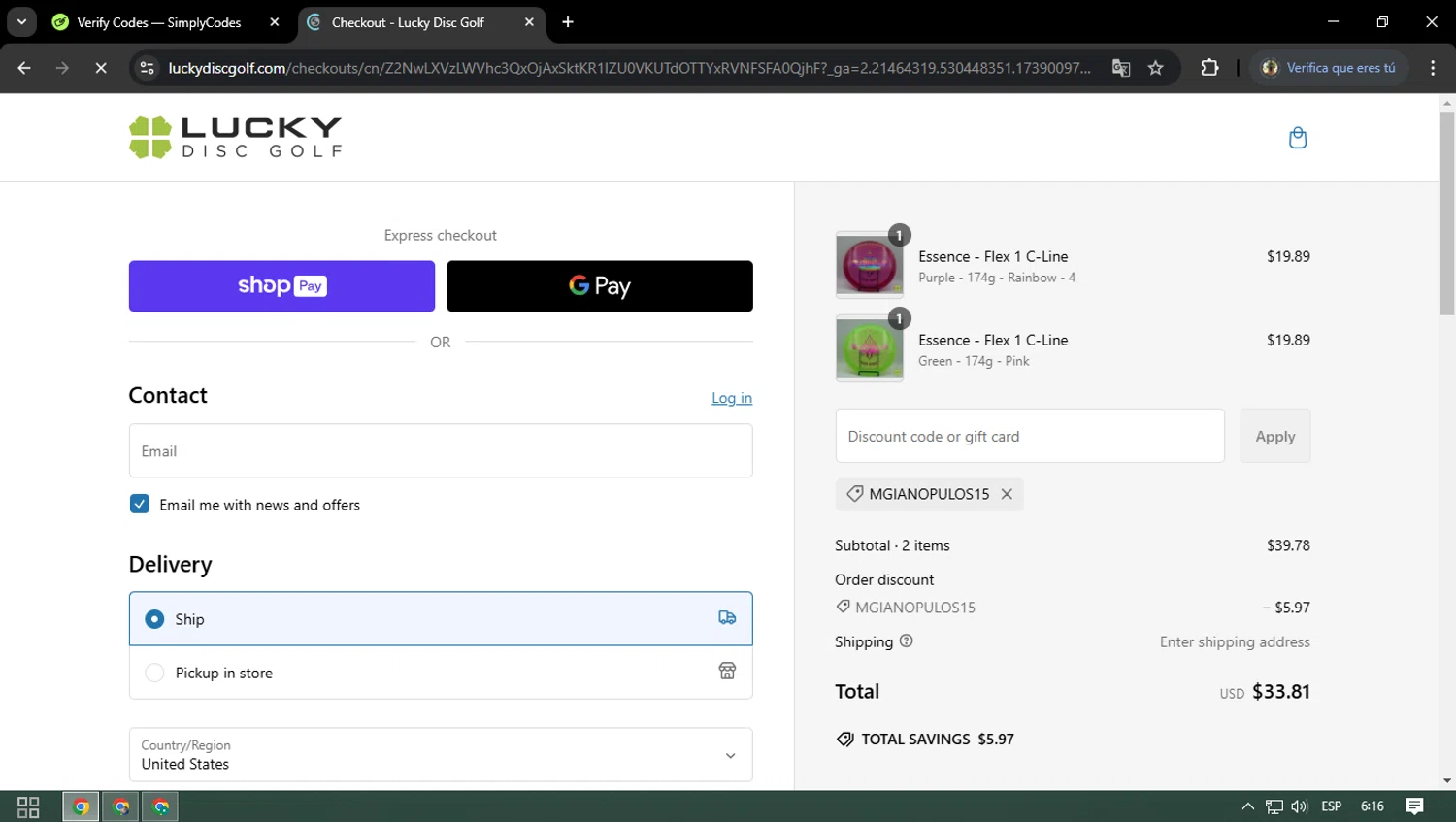Click the TOTAL SAVINGS $5.97 text

pyautogui.click(x=938, y=740)
